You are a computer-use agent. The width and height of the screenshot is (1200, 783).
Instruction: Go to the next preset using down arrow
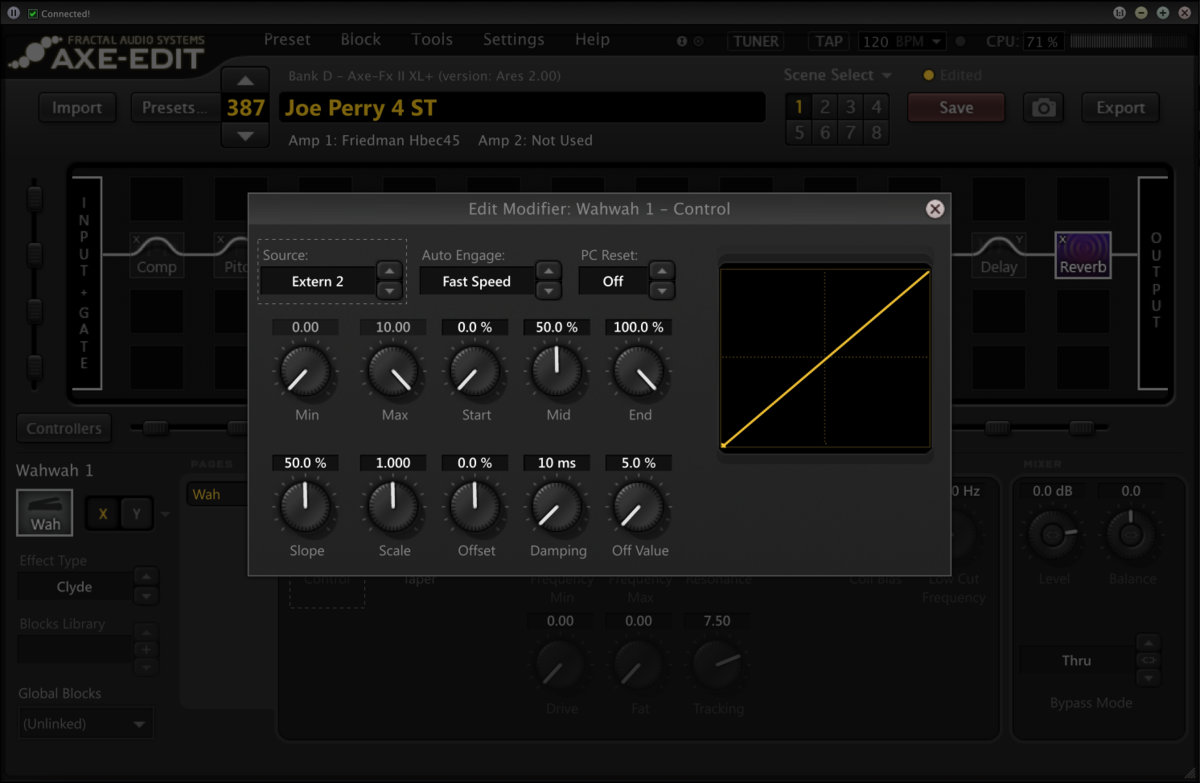245,135
